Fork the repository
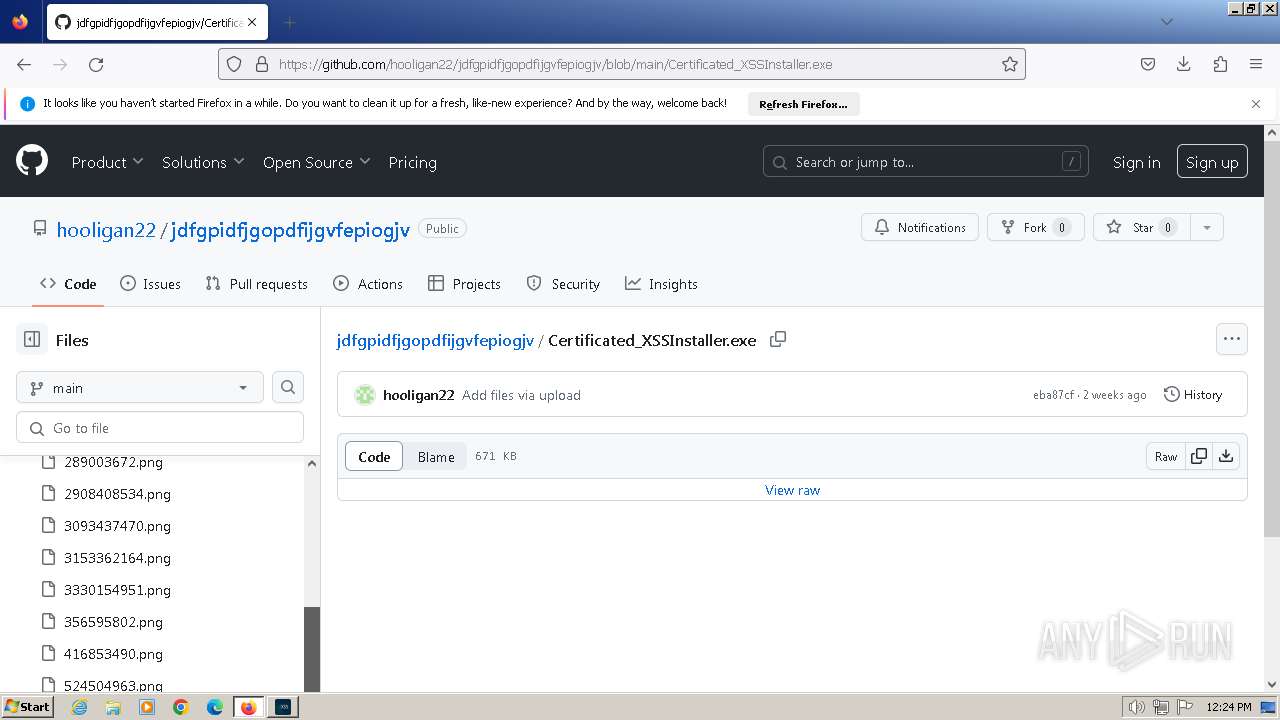Image resolution: width=1280 pixels, height=720 pixels. pos(1035,227)
